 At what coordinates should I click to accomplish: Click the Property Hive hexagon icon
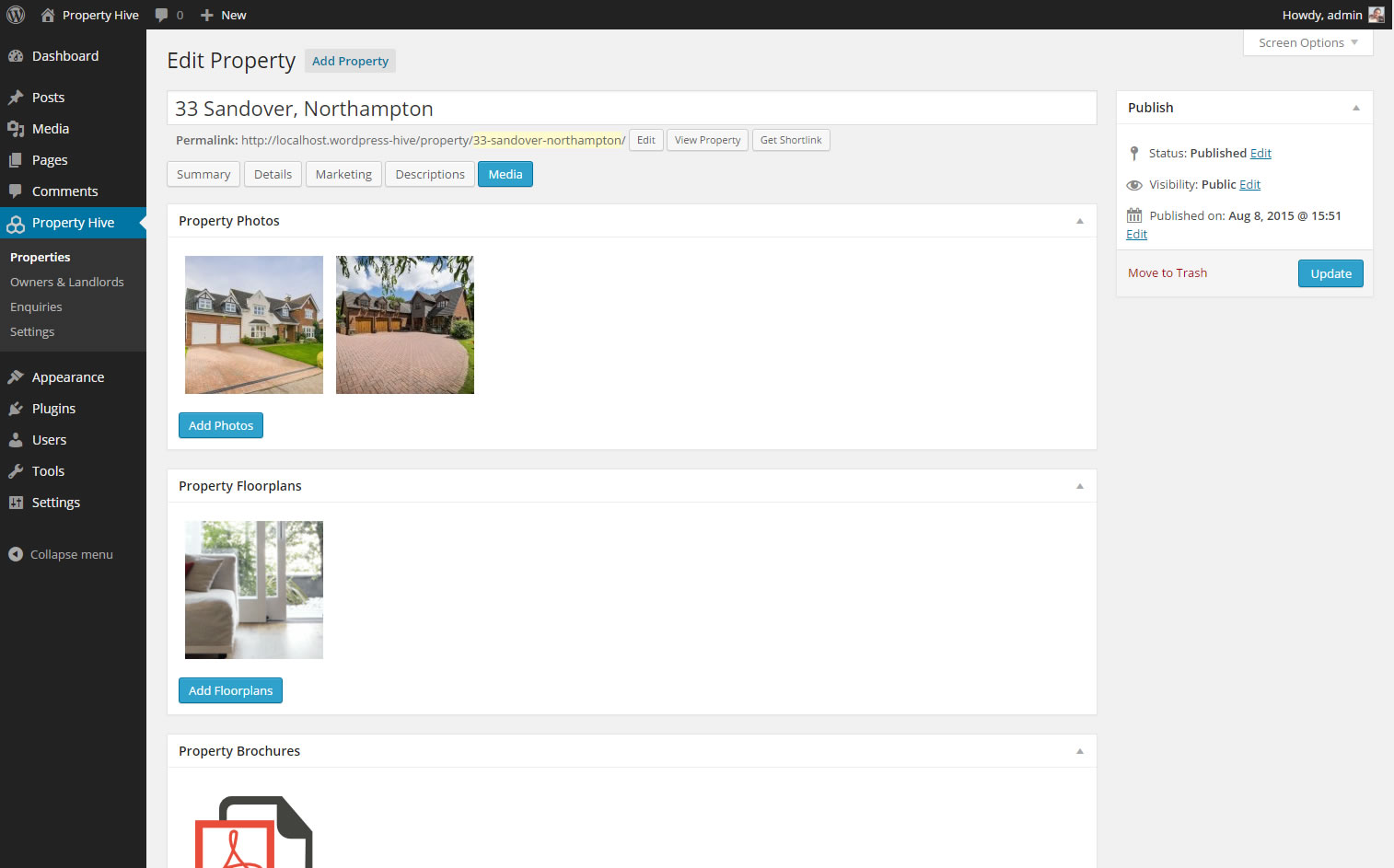click(16, 223)
